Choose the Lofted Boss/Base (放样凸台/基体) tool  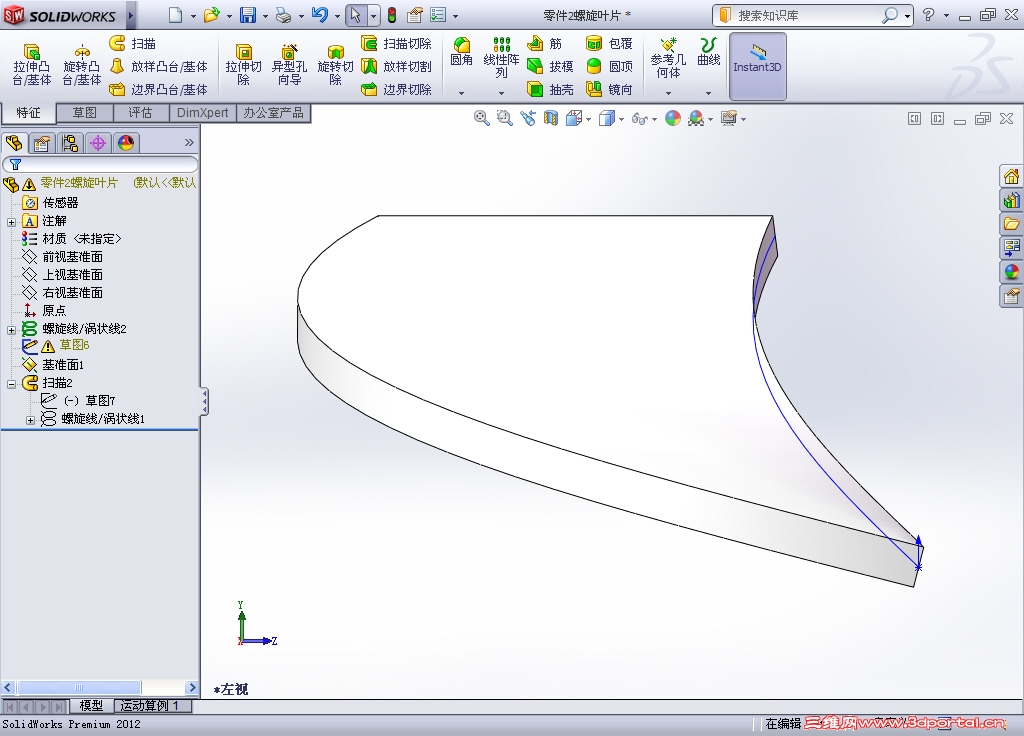pos(158,67)
